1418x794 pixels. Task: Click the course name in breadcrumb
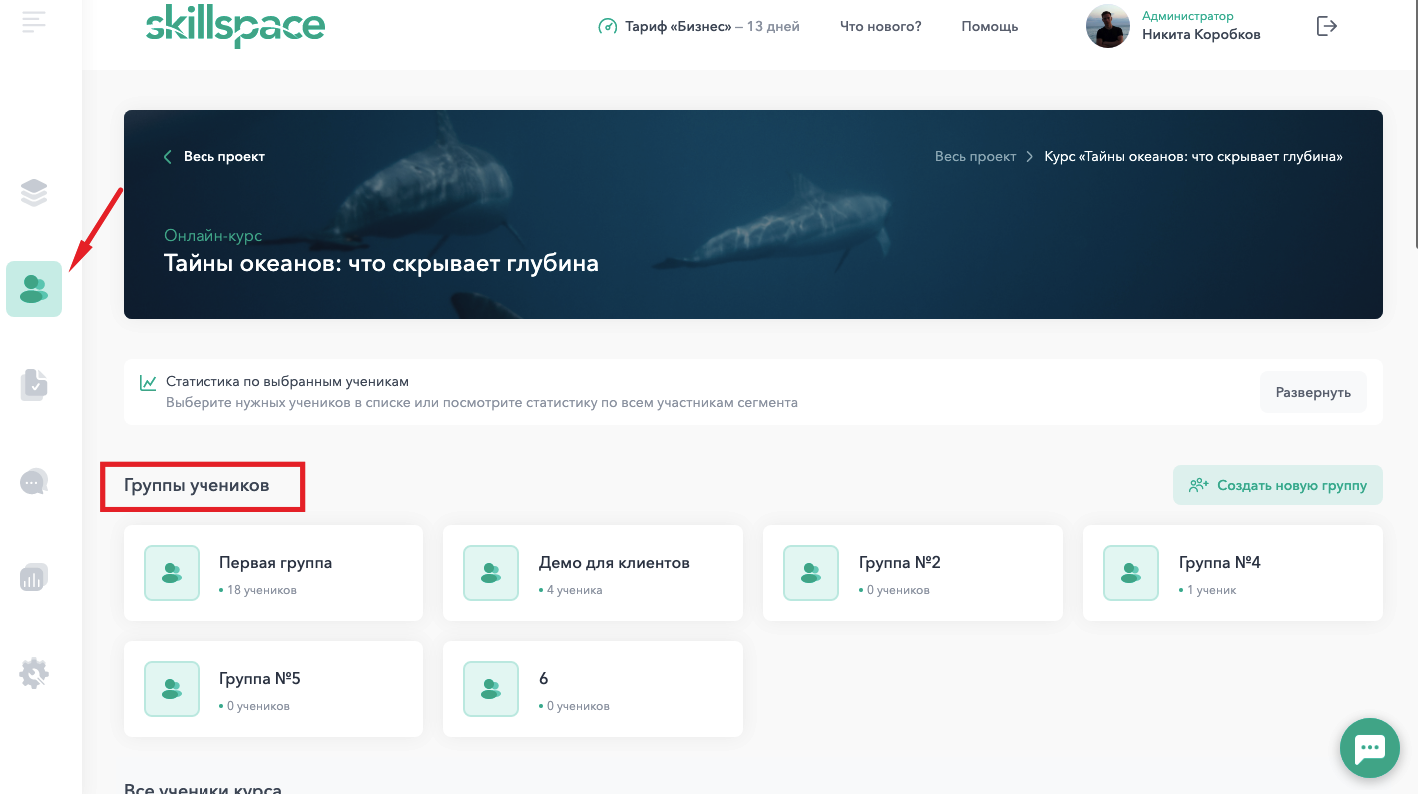click(1193, 156)
